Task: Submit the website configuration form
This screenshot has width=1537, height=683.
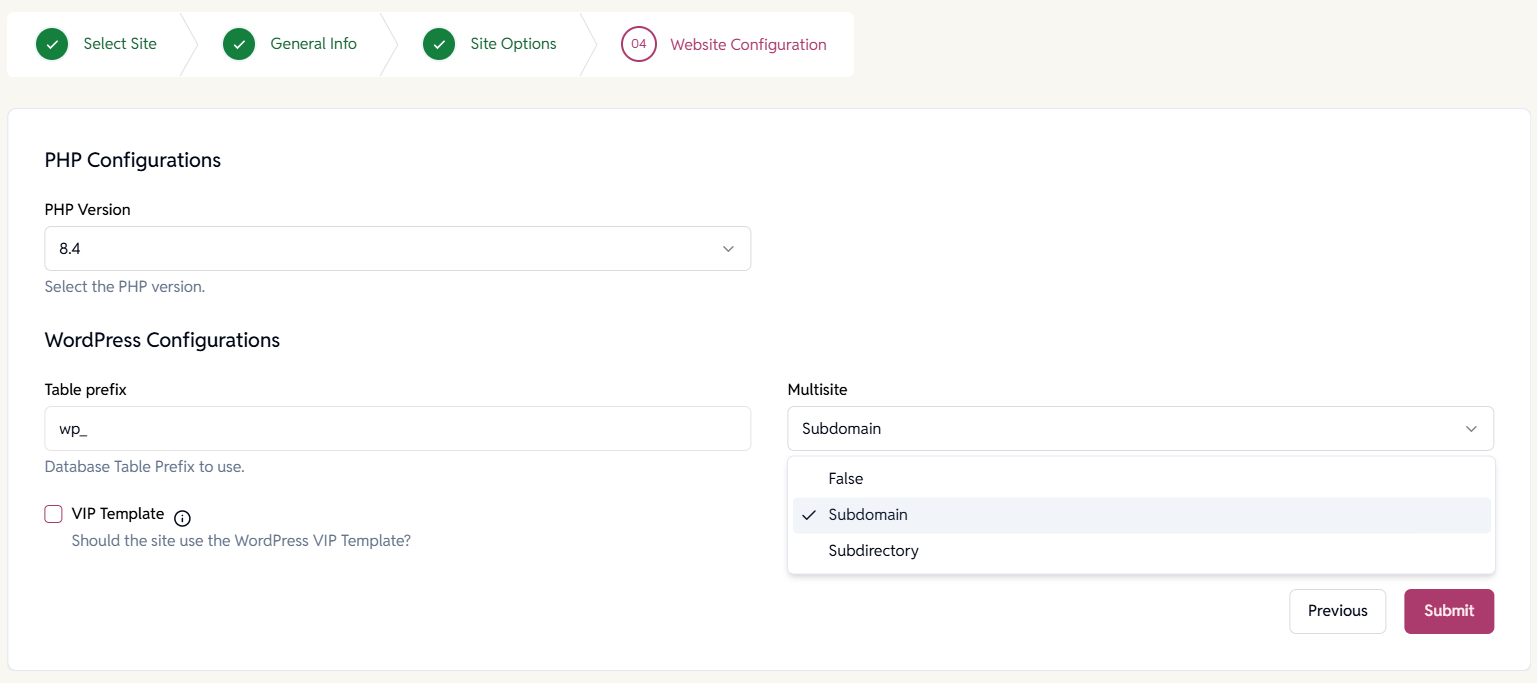Action: (1448, 611)
